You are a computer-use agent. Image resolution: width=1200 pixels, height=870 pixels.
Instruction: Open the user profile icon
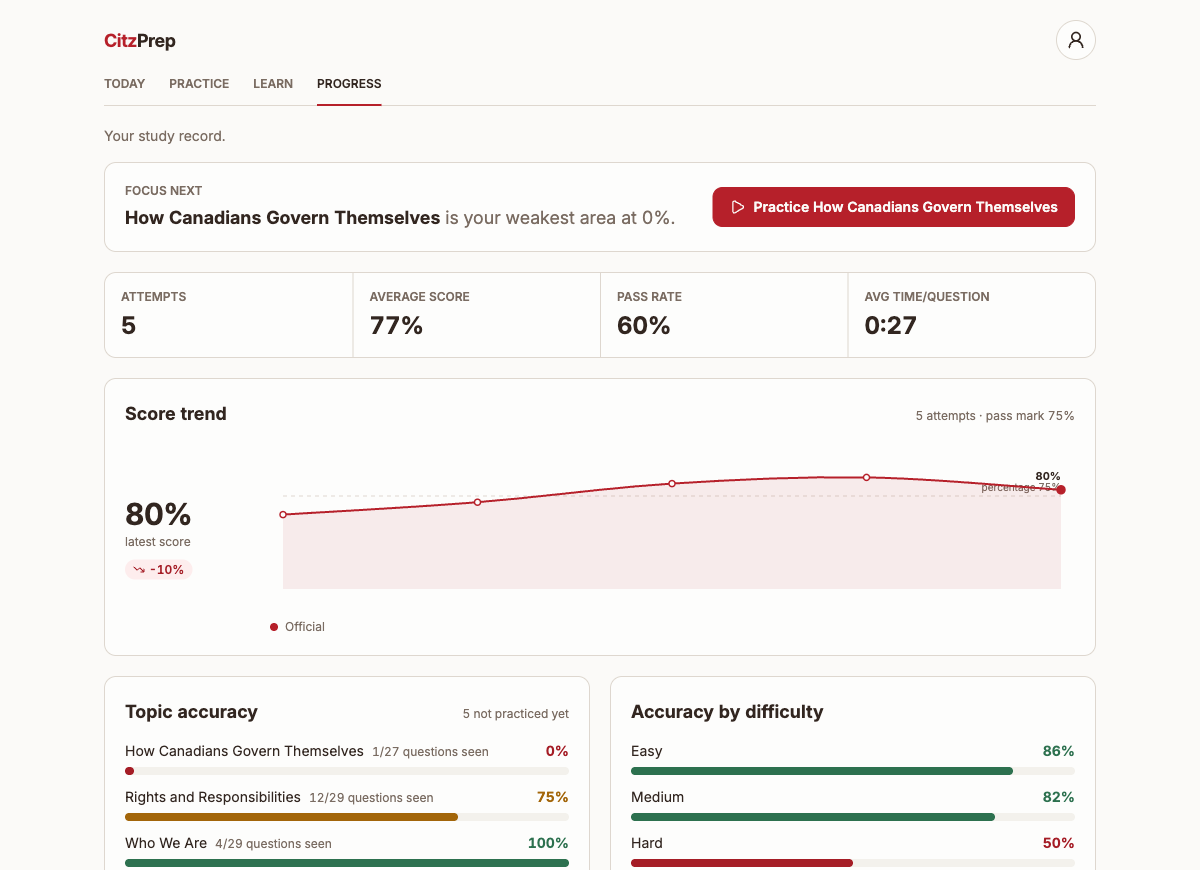(1076, 40)
